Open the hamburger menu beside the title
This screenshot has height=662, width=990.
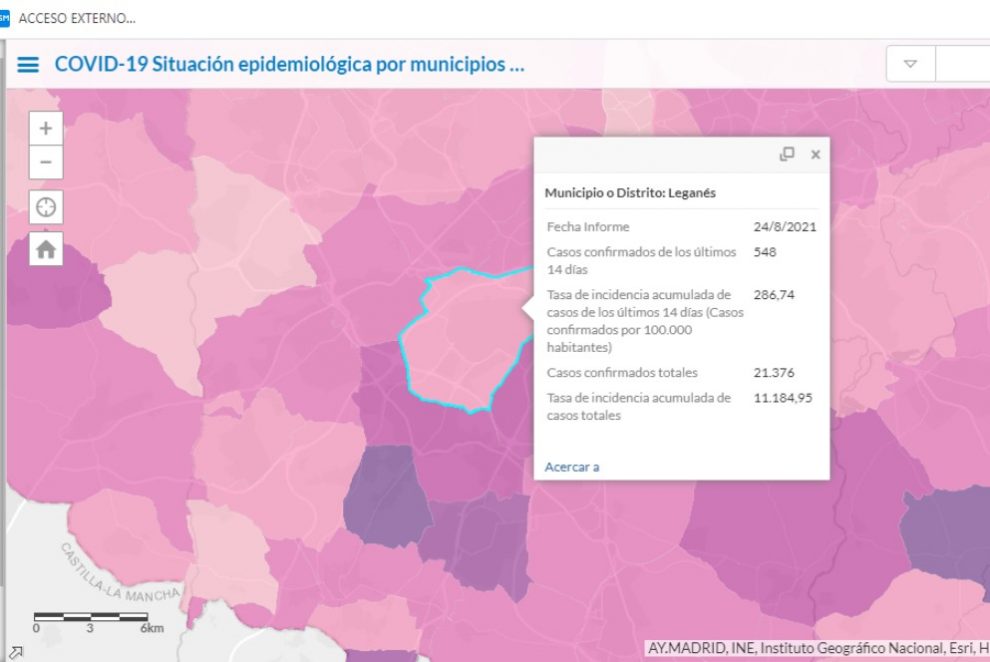(28, 65)
